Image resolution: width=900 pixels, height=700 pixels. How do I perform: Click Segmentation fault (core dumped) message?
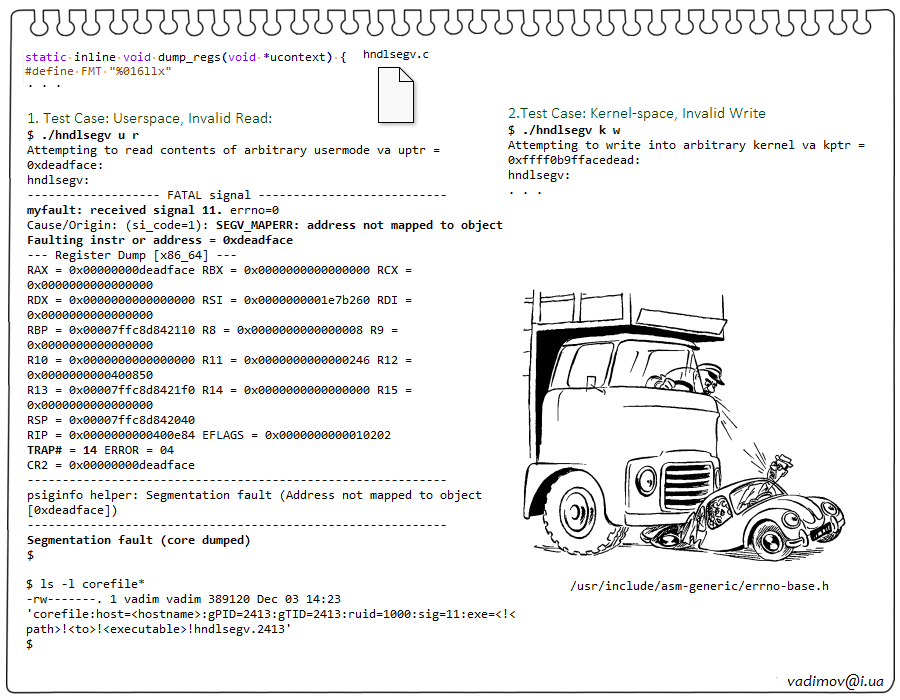[x=138, y=540]
